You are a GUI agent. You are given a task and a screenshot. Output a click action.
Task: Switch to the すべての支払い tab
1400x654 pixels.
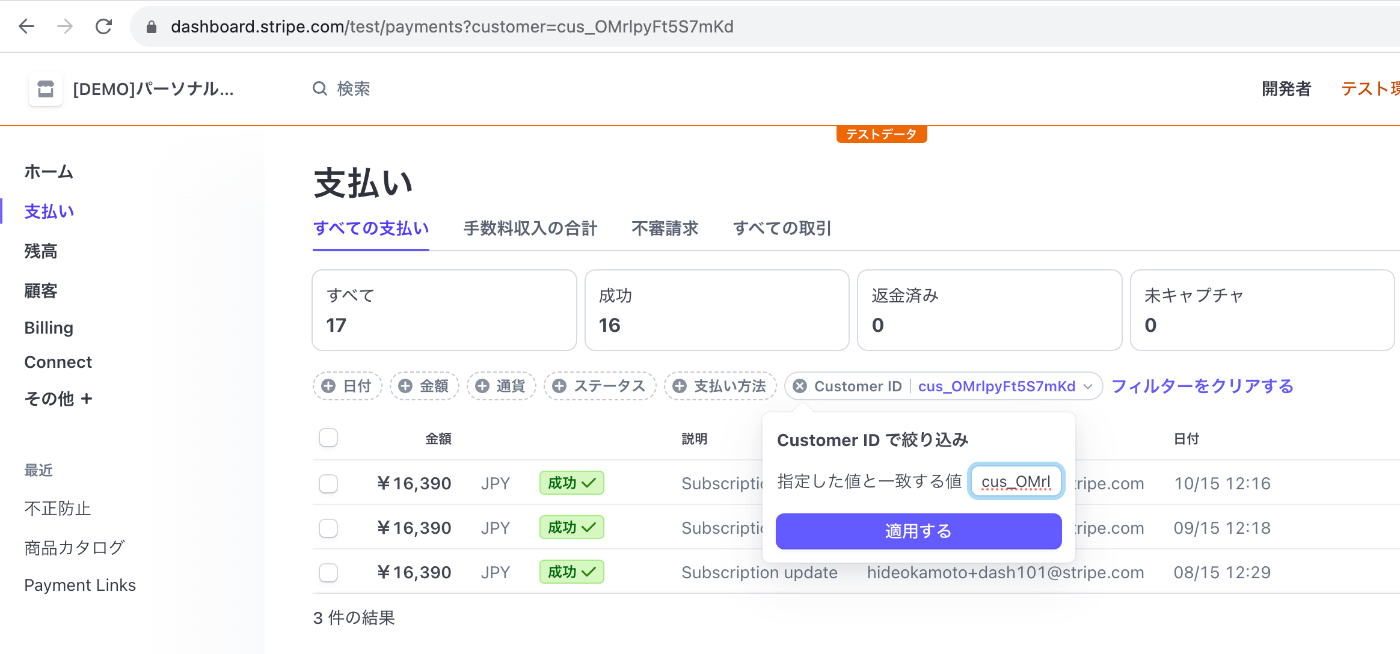click(371, 229)
